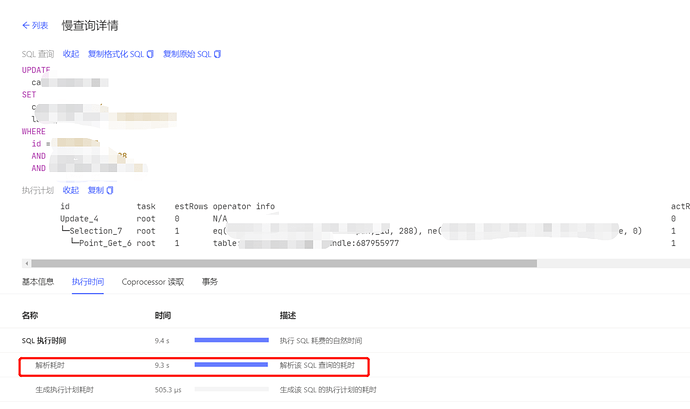Click 复制格式化 SQL link
The height and width of the screenshot is (409, 690).
(116, 54)
